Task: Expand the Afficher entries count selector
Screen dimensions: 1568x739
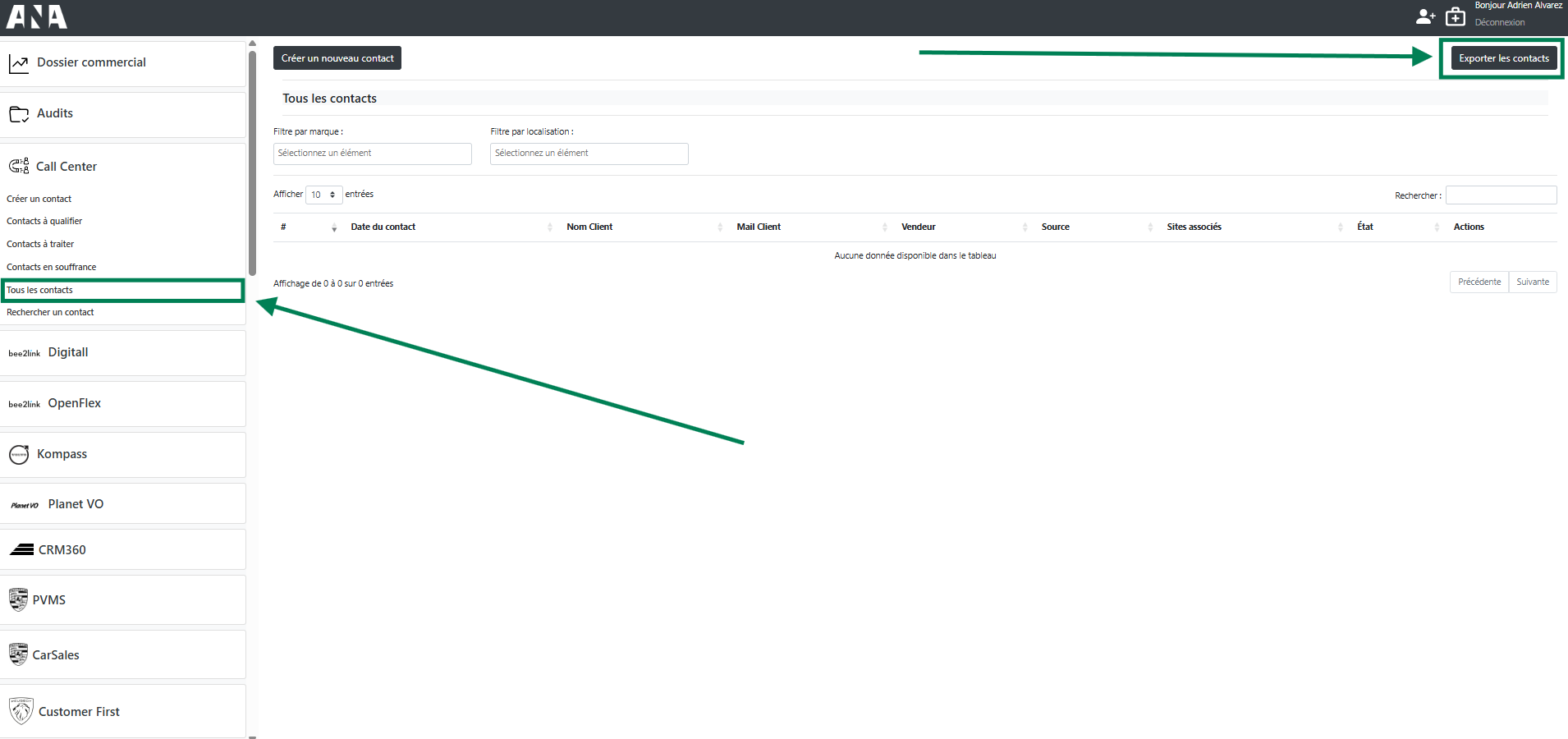Action: coord(323,195)
